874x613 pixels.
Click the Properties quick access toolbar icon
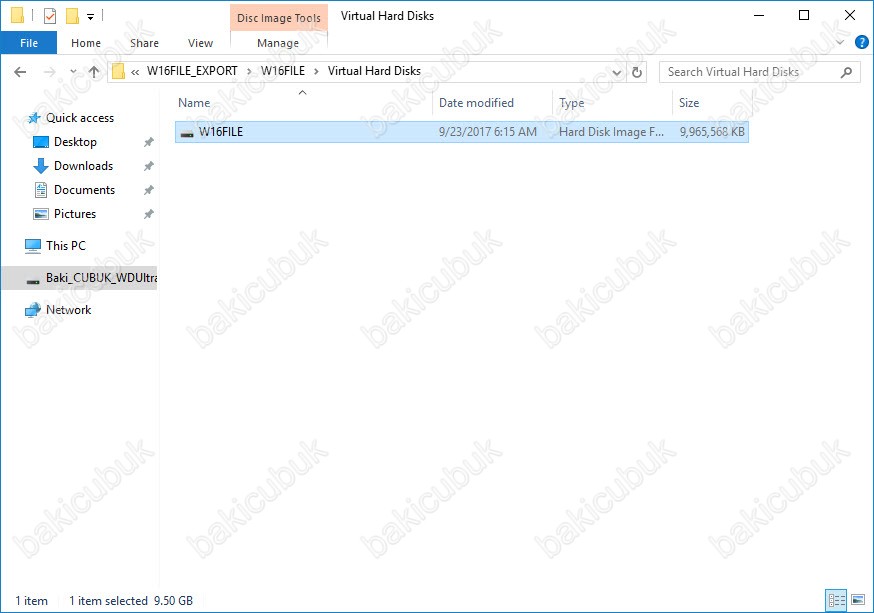pyautogui.click(x=50, y=16)
